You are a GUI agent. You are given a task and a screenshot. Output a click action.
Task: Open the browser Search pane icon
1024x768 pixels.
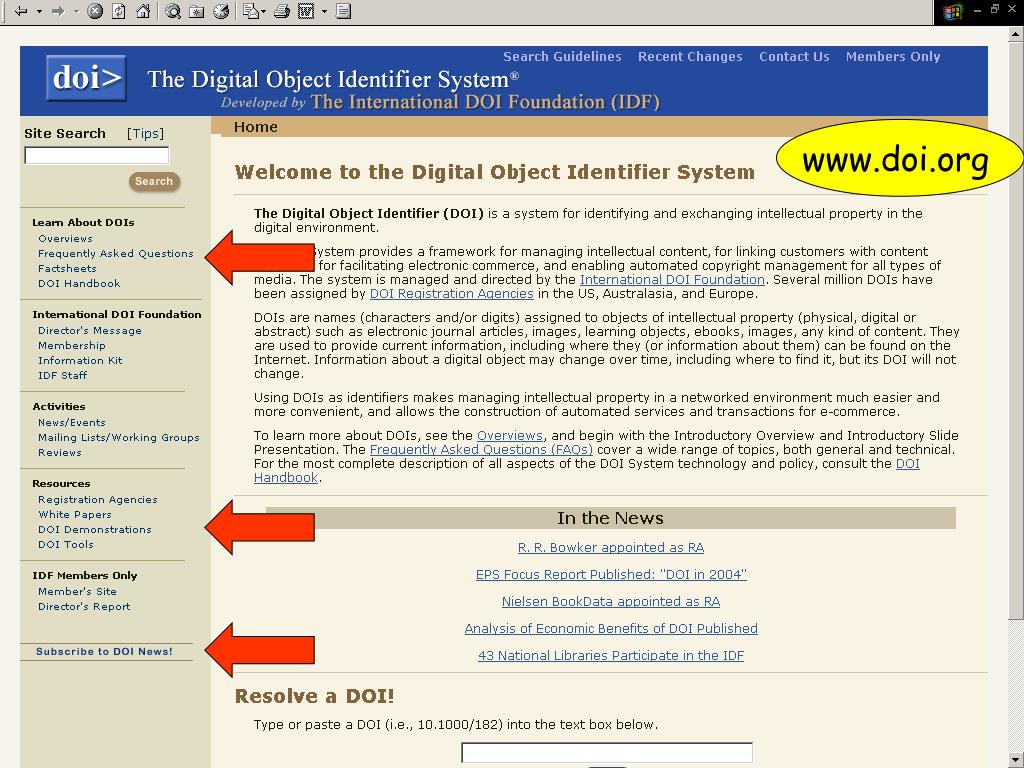tap(172, 11)
